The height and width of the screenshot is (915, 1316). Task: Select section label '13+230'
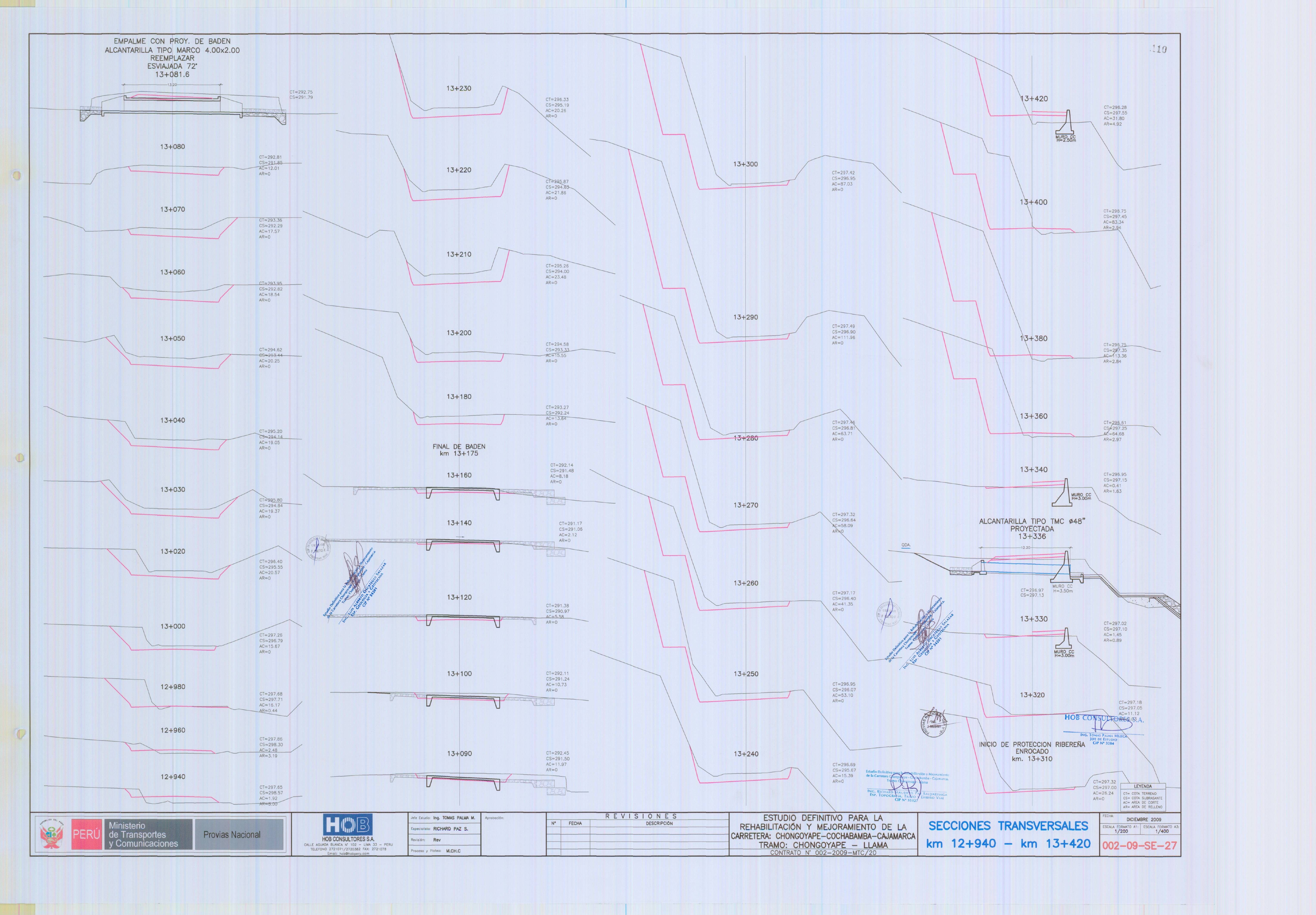pyautogui.click(x=459, y=88)
